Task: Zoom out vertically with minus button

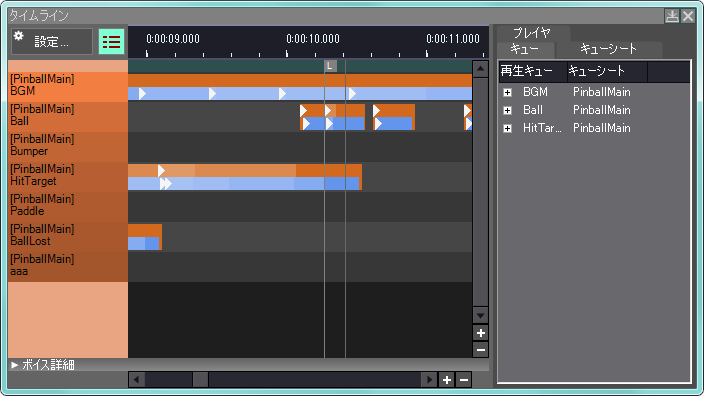Action: 480,350
